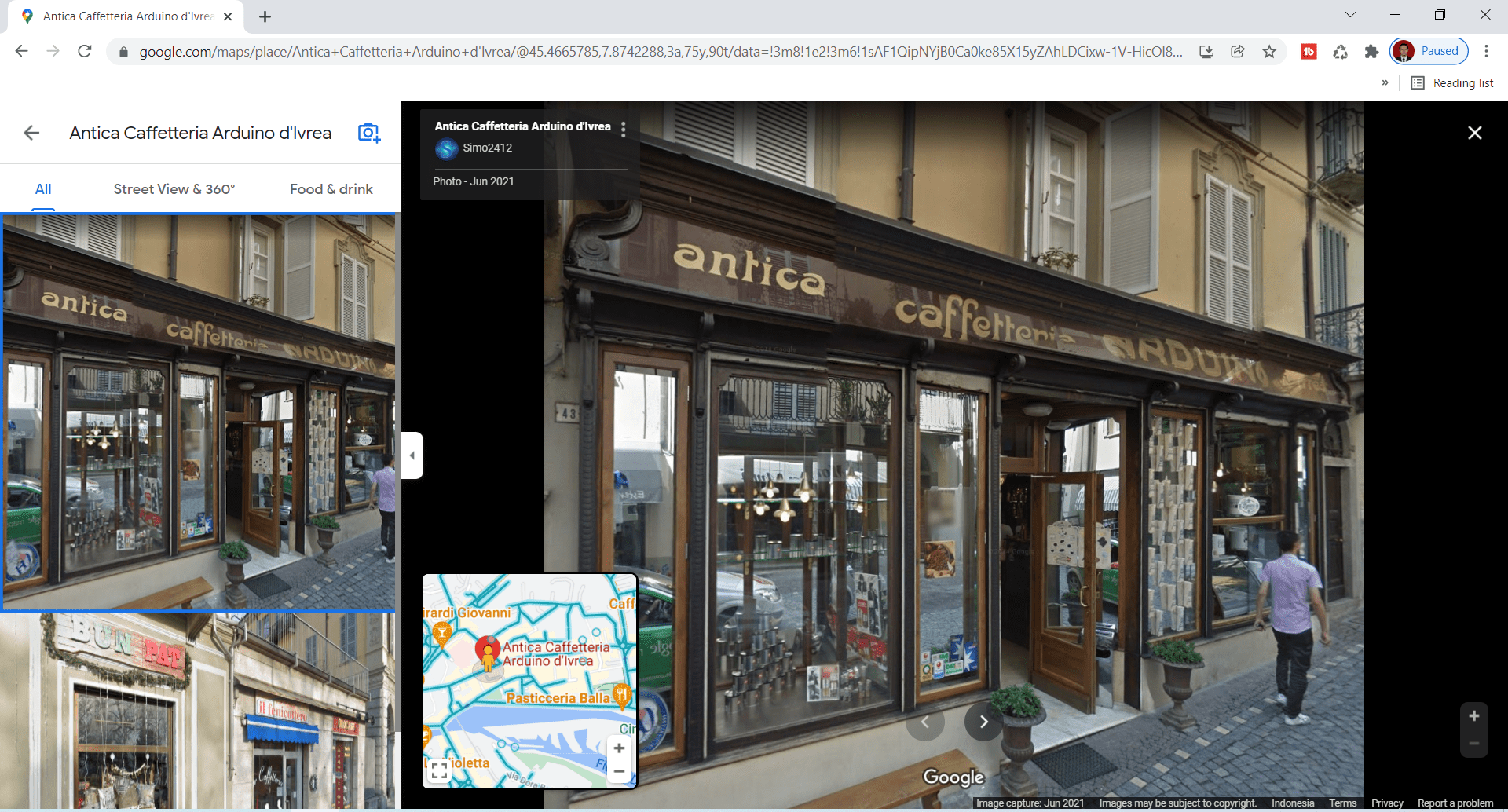Close the Antica Caffetteria tab
The image size is (1508, 812).
228,16
